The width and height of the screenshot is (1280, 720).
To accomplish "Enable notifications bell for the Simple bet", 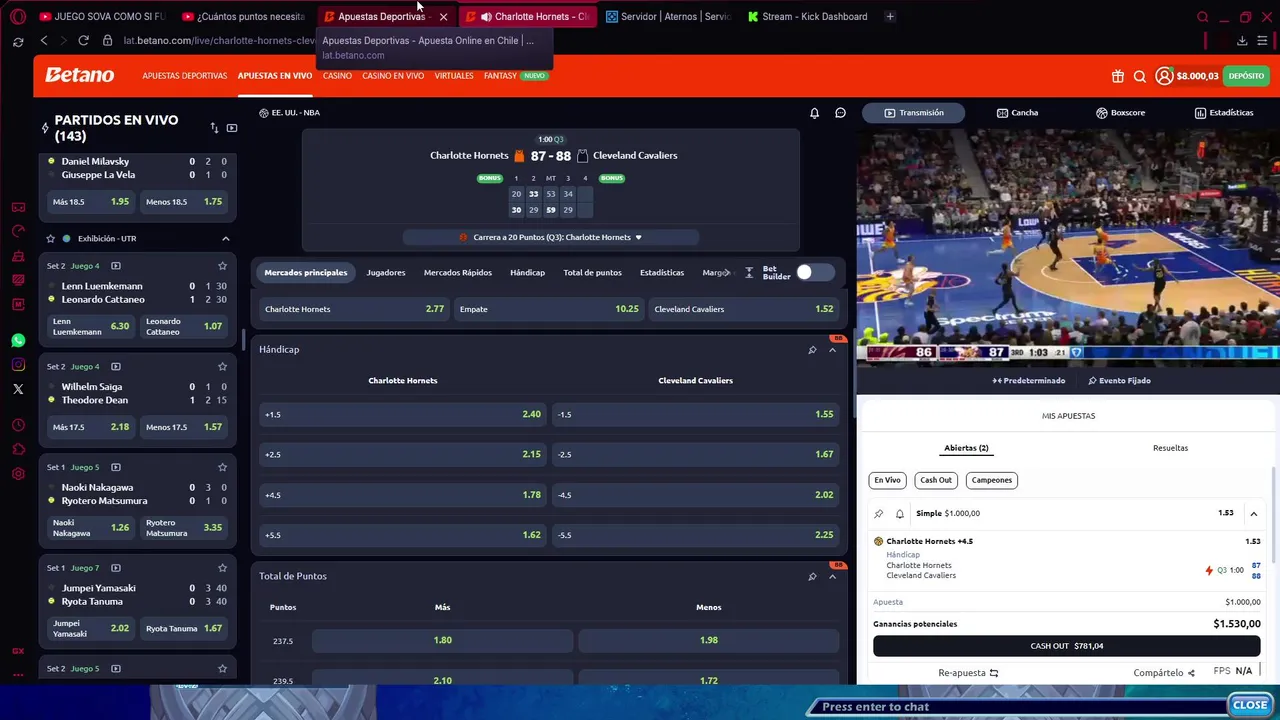I will (899, 514).
